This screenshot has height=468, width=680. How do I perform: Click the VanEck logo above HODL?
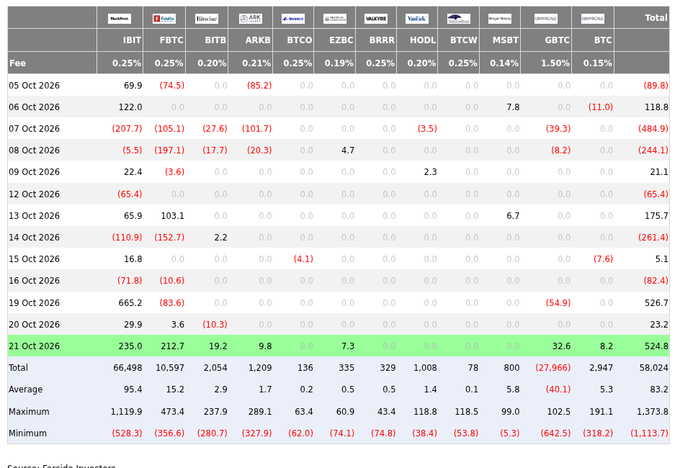[x=417, y=19]
